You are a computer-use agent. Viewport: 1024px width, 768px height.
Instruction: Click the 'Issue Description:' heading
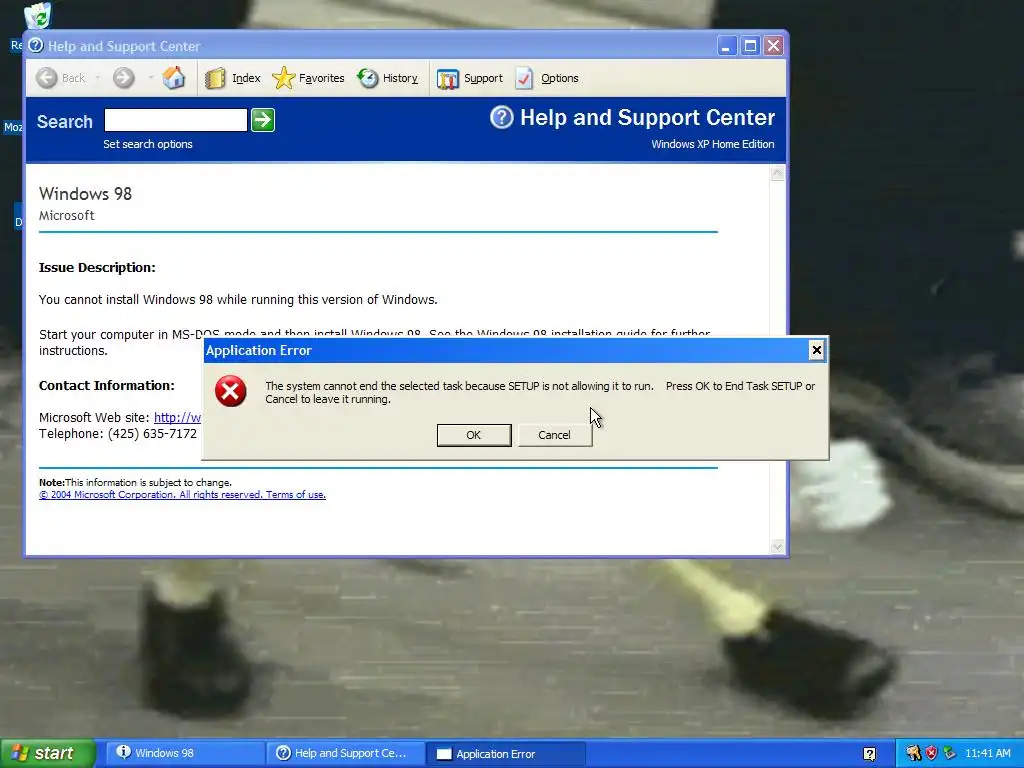click(x=97, y=268)
